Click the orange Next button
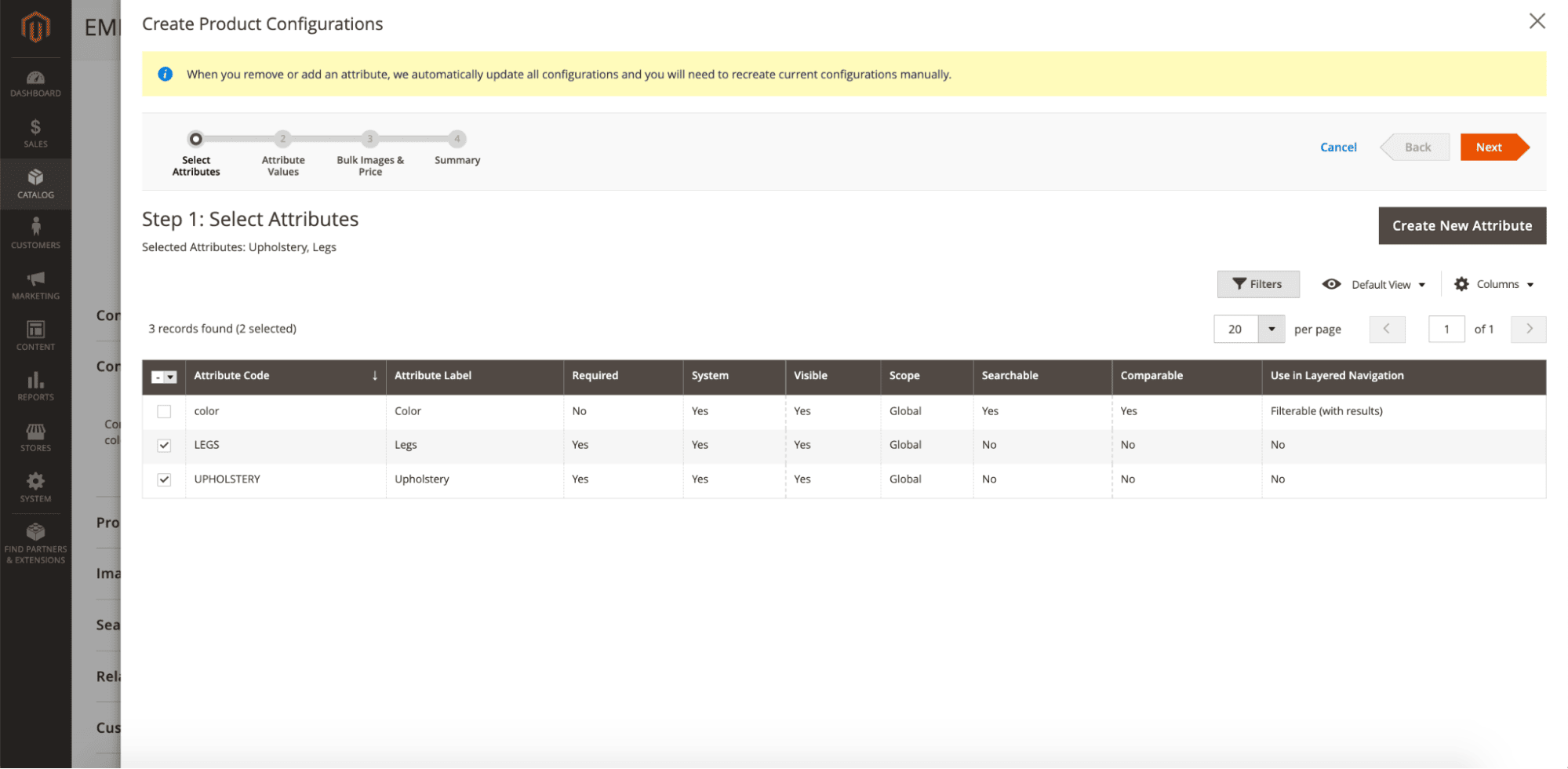Screen dimensions: 1568x769 coord(1493,147)
